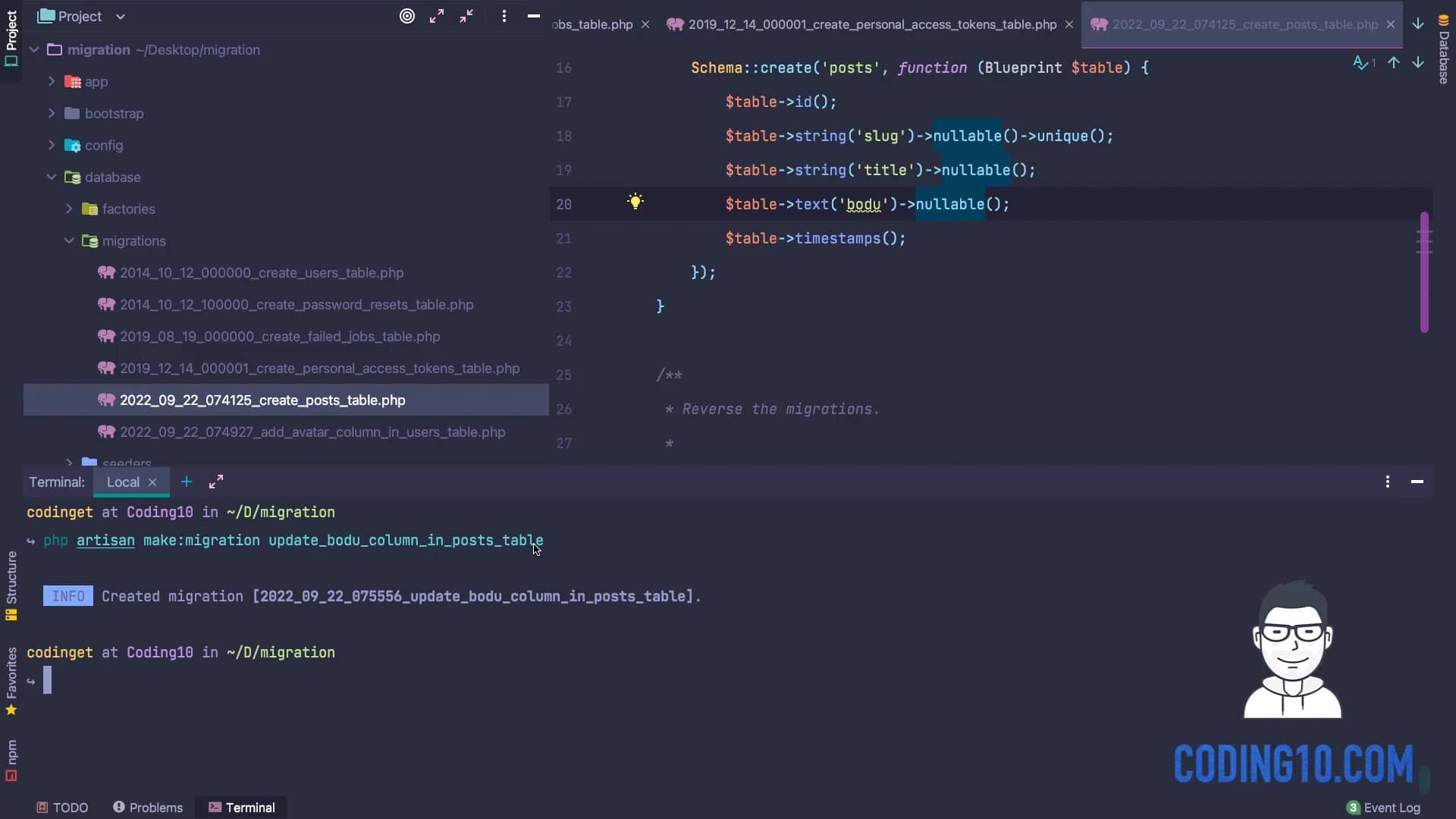Open 2014_10_12_100000_create_password_resets_table.php
1456x819 pixels.
click(x=297, y=304)
